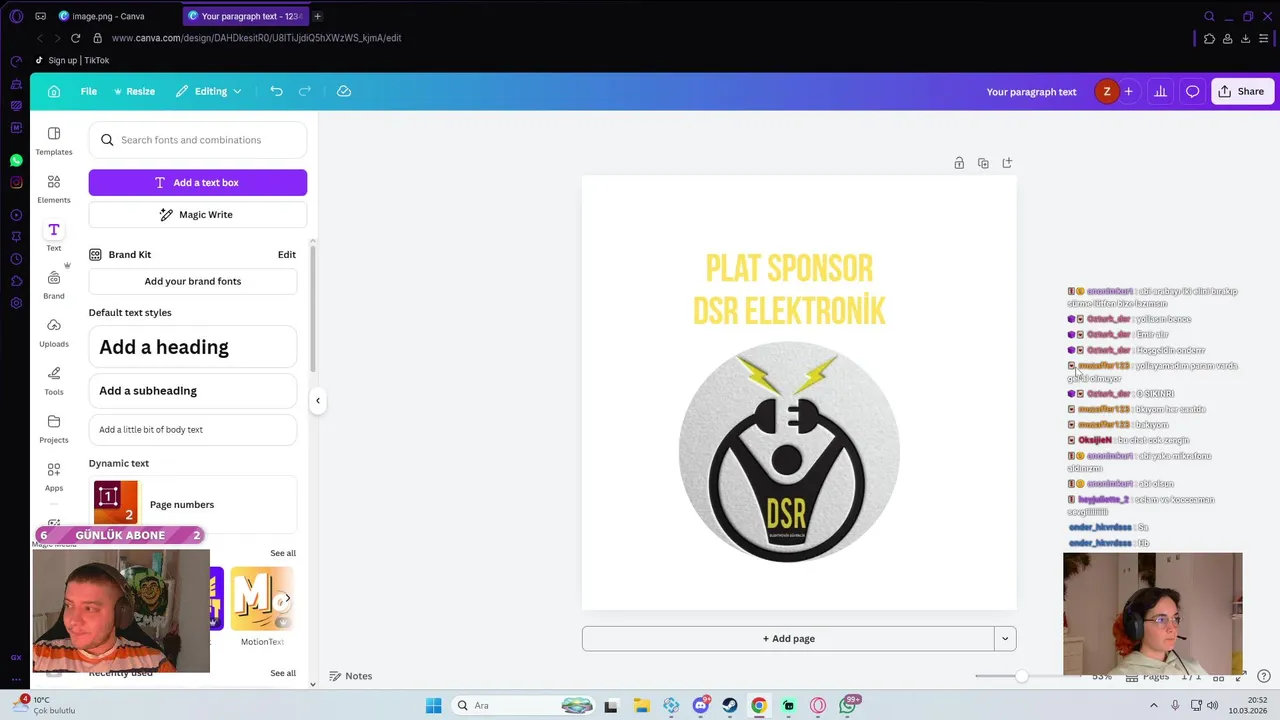Check cloud save status icon

[344, 91]
